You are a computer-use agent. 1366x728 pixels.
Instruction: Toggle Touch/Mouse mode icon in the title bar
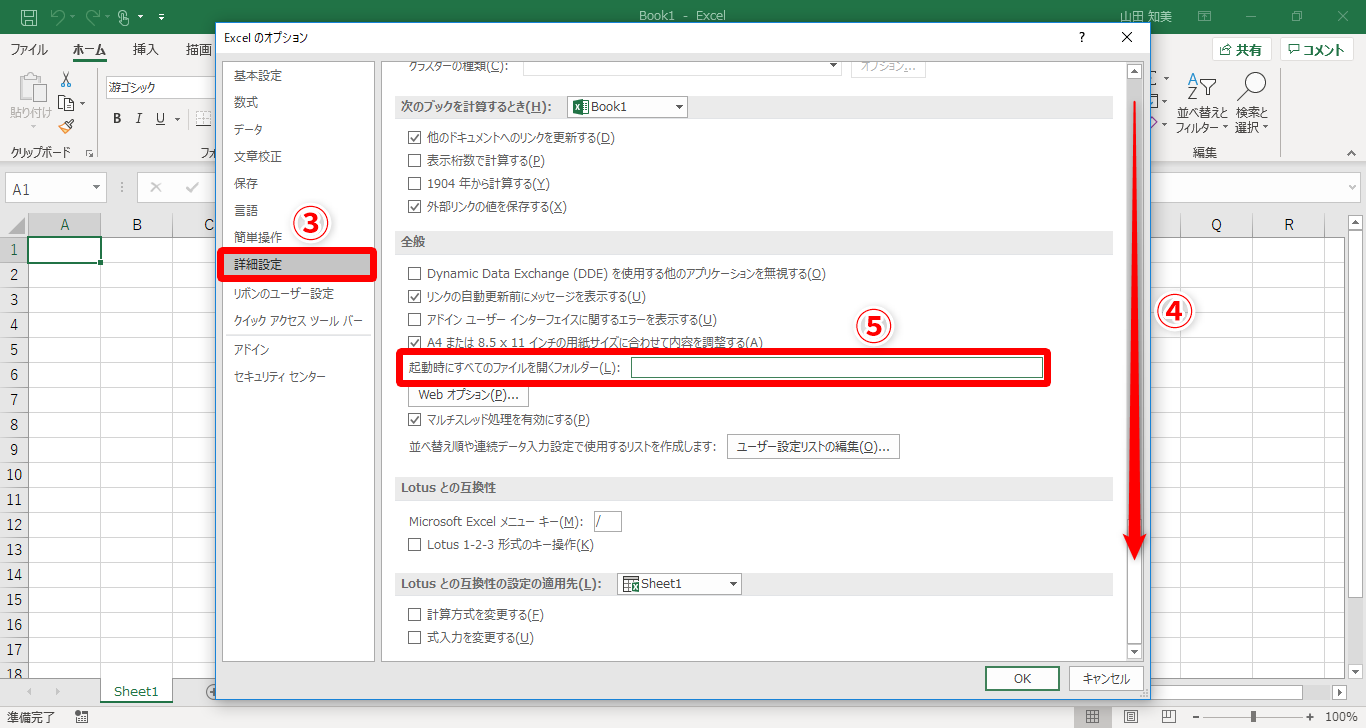tap(124, 17)
